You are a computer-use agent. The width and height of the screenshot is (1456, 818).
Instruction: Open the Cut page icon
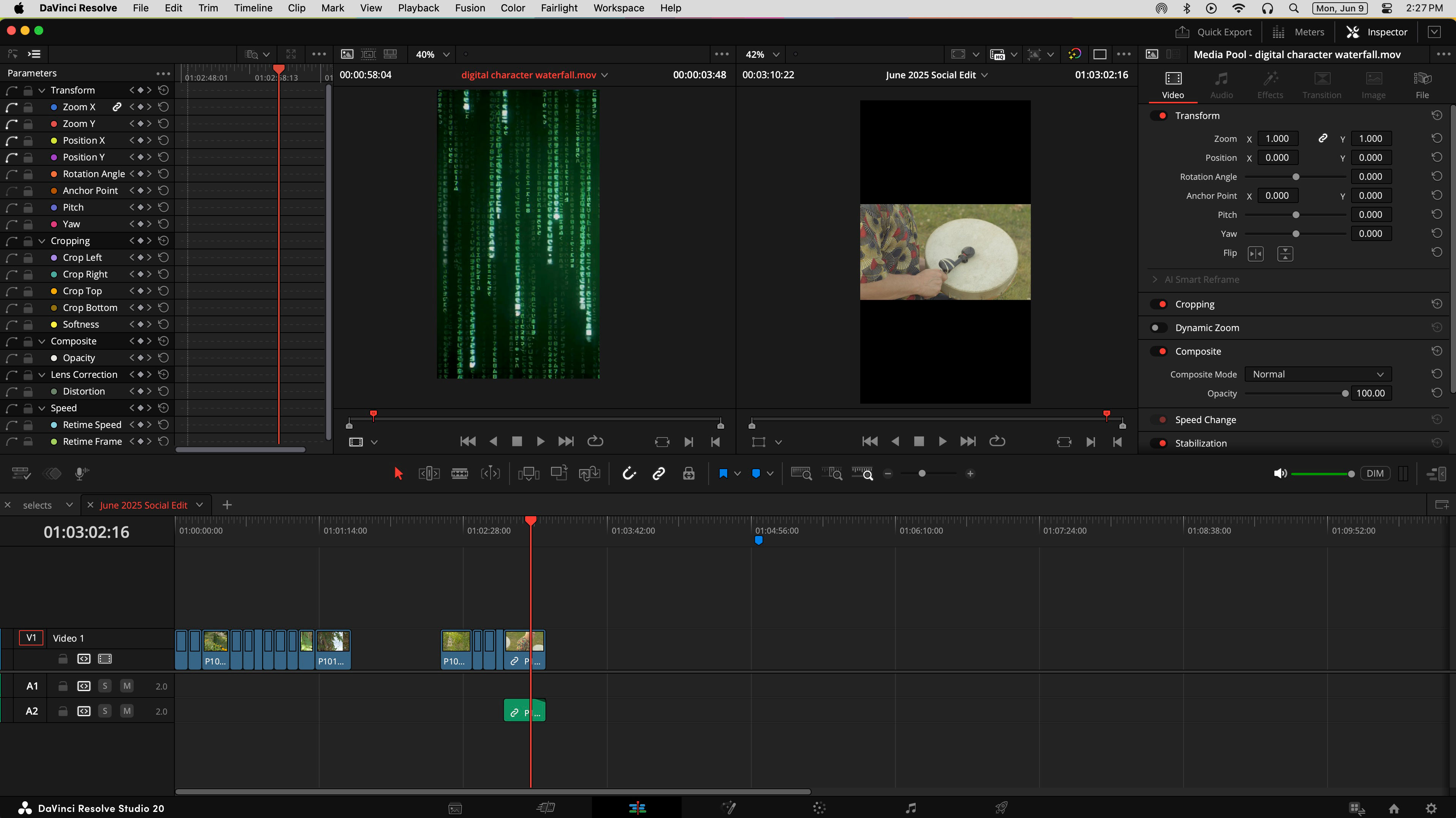click(546, 808)
